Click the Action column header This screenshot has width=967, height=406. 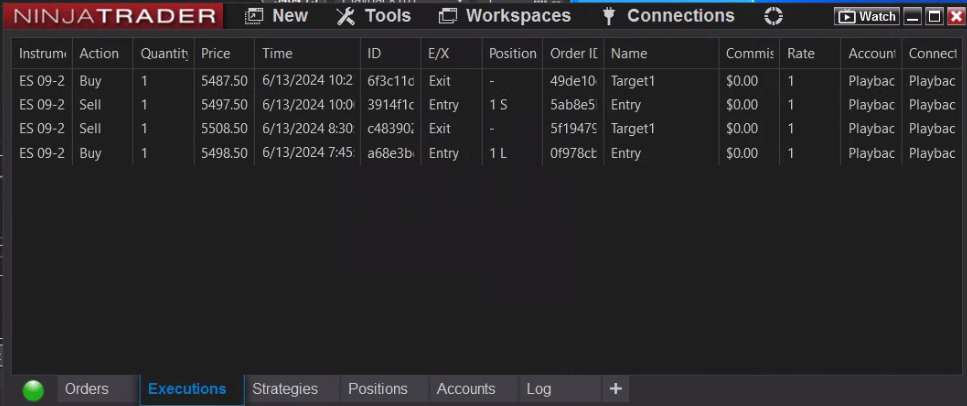(99, 53)
